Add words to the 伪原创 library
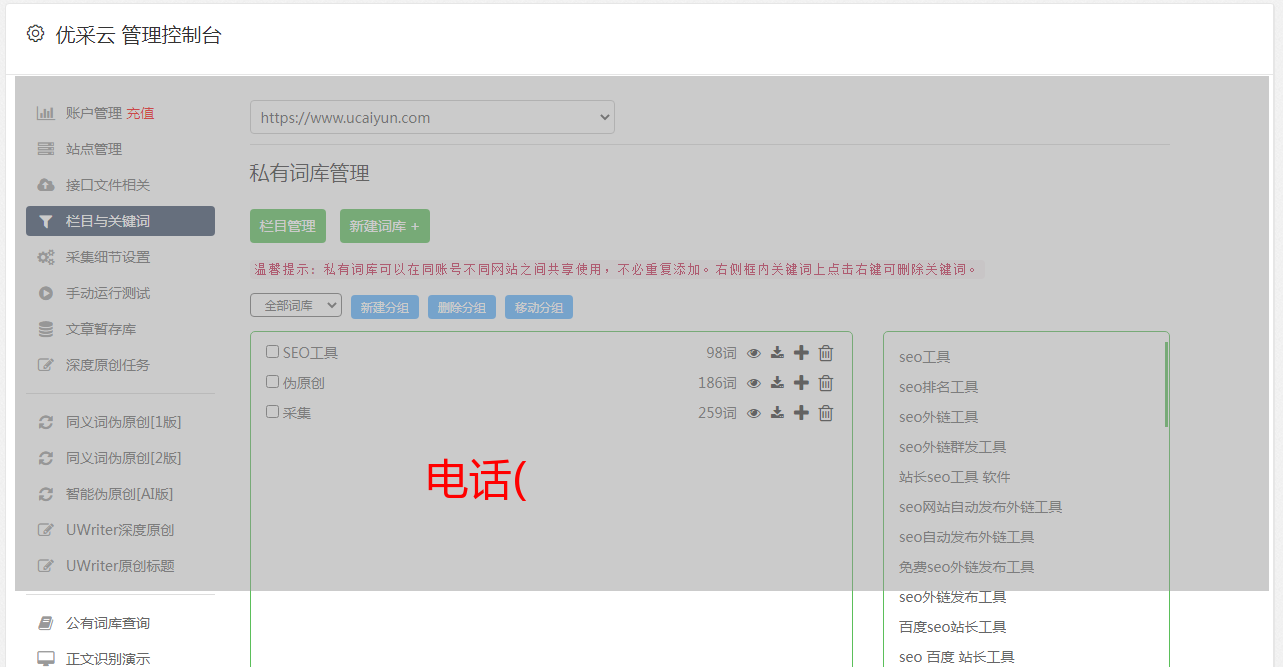The height and width of the screenshot is (667, 1283). point(801,383)
